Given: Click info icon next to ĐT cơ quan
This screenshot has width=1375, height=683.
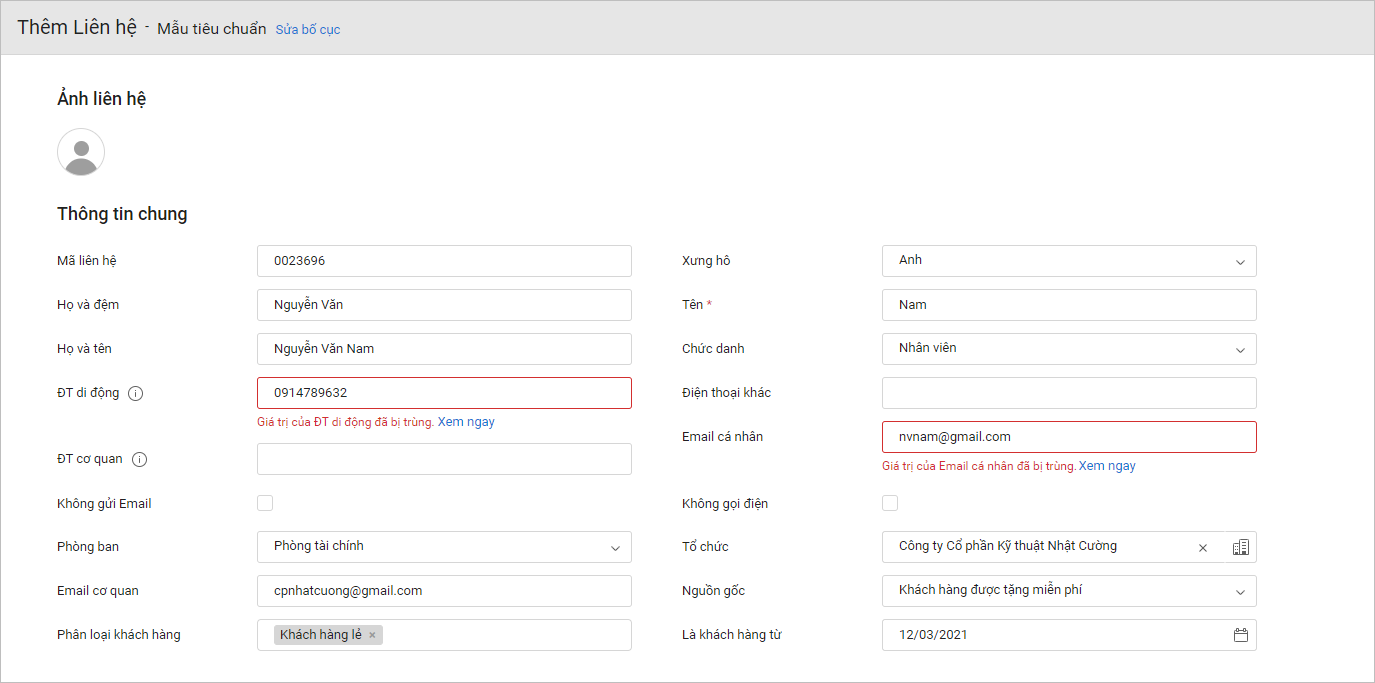Looking at the screenshot, I should [140, 459].
